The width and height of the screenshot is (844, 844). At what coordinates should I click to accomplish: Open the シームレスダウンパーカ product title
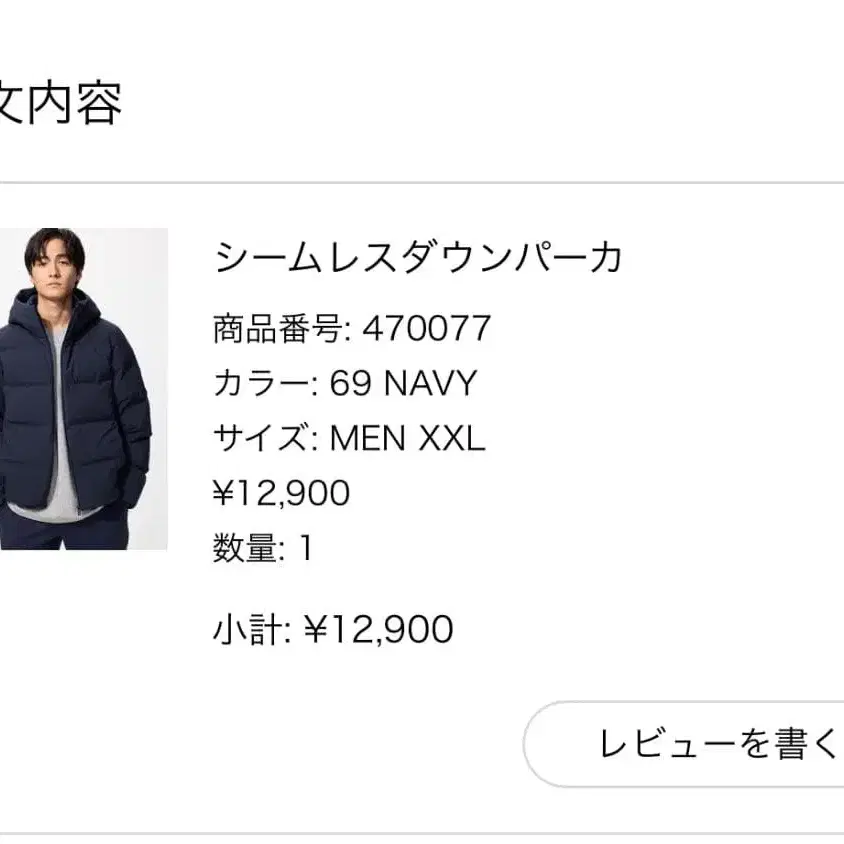pyautogui.click(x=418, y=258)
